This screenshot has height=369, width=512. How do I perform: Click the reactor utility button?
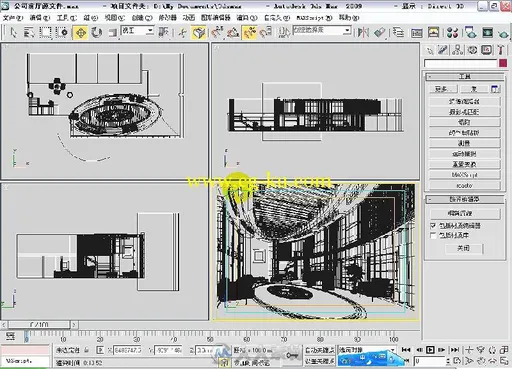pyautogui.click(x=464, y=185)
